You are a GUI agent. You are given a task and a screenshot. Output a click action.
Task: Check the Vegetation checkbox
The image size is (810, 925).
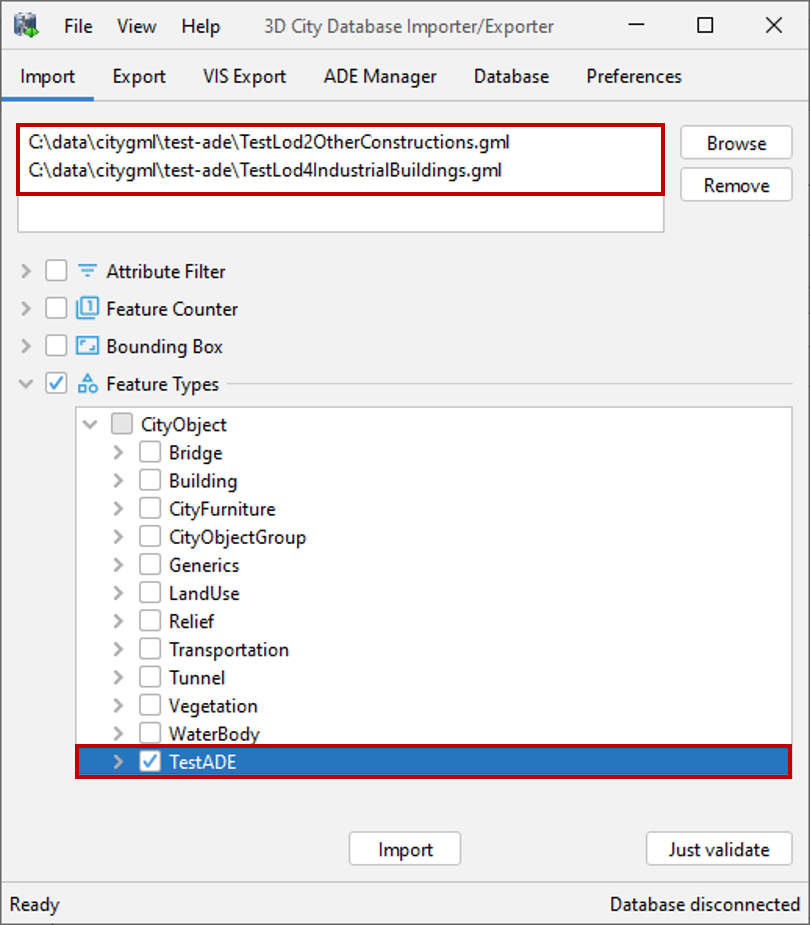click(x=150, y=705)
